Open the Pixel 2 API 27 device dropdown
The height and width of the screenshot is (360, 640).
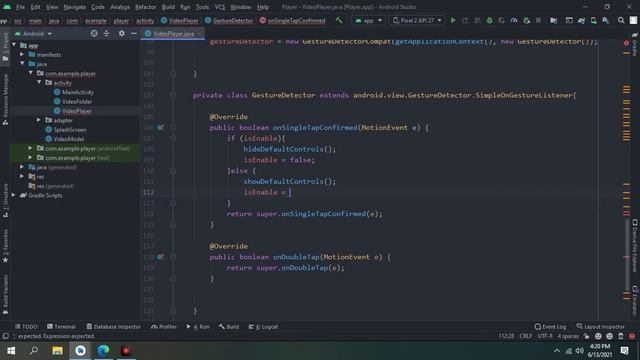(x=417, y=20)
